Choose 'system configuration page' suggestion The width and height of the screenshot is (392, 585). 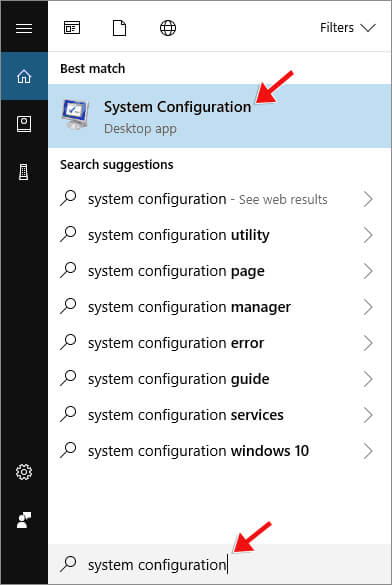[x=220, y=271]
